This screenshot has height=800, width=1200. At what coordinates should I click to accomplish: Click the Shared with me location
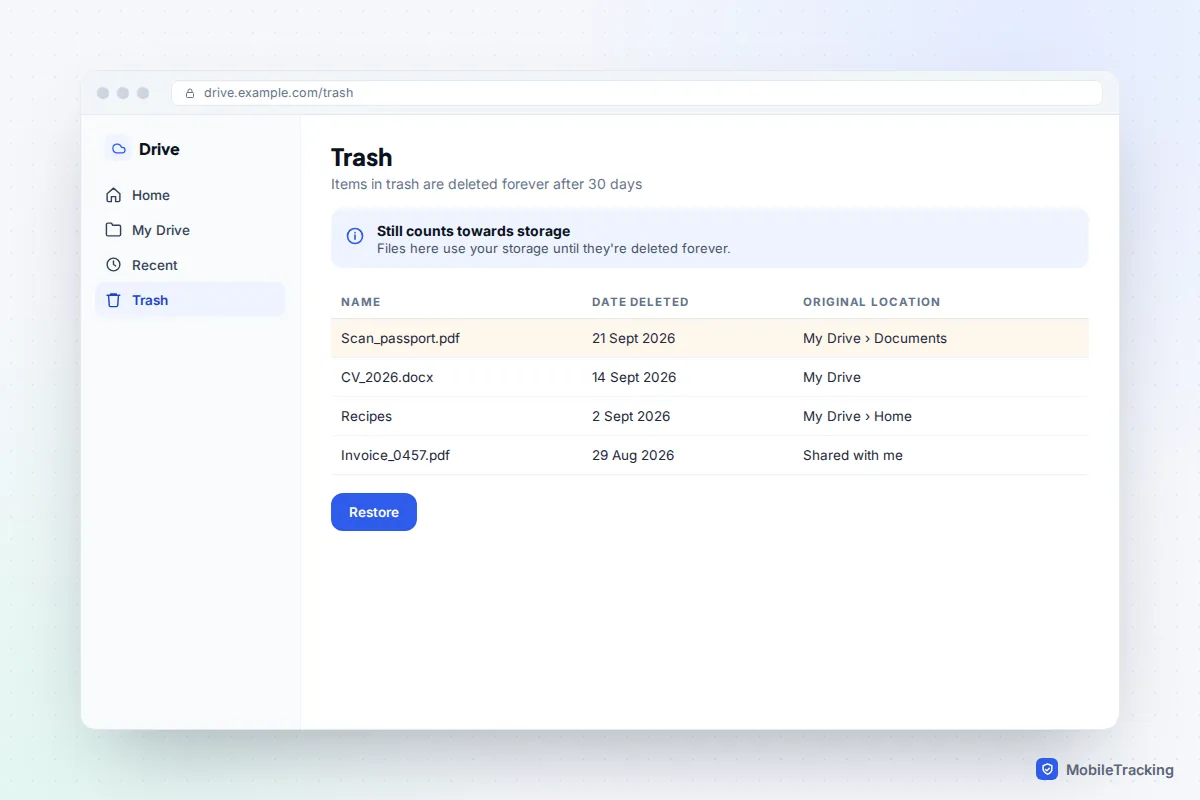853,455
